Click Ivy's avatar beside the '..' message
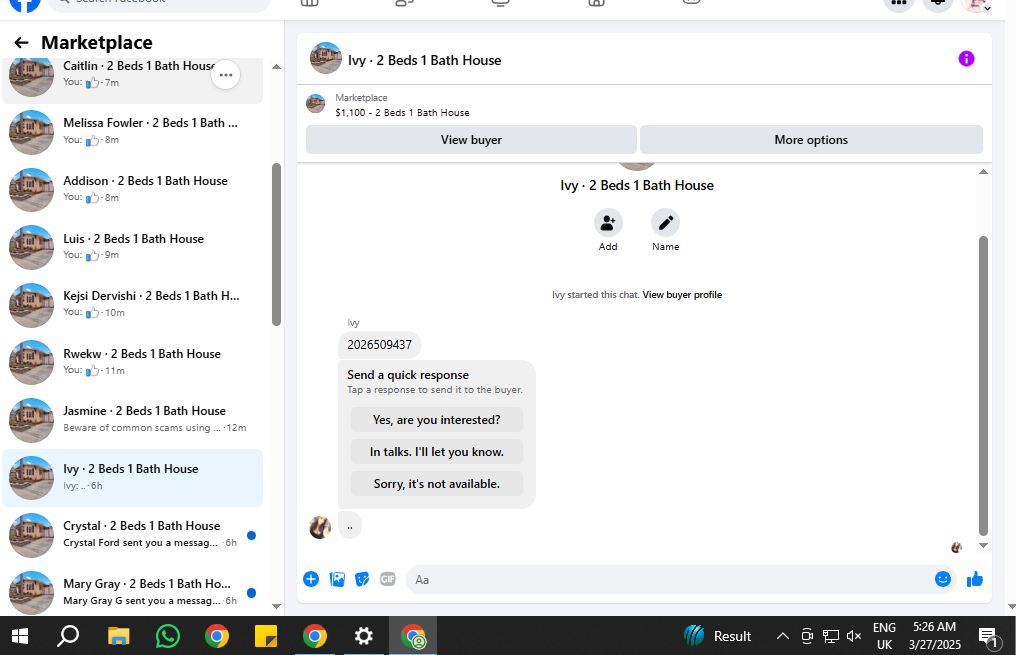This screenshot has height=655, width=1016. [320, 527]
